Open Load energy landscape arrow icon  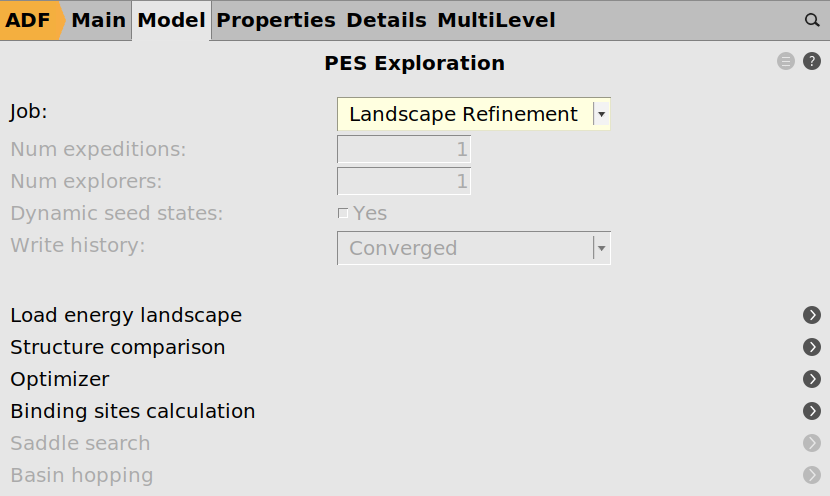coord(812,316)
